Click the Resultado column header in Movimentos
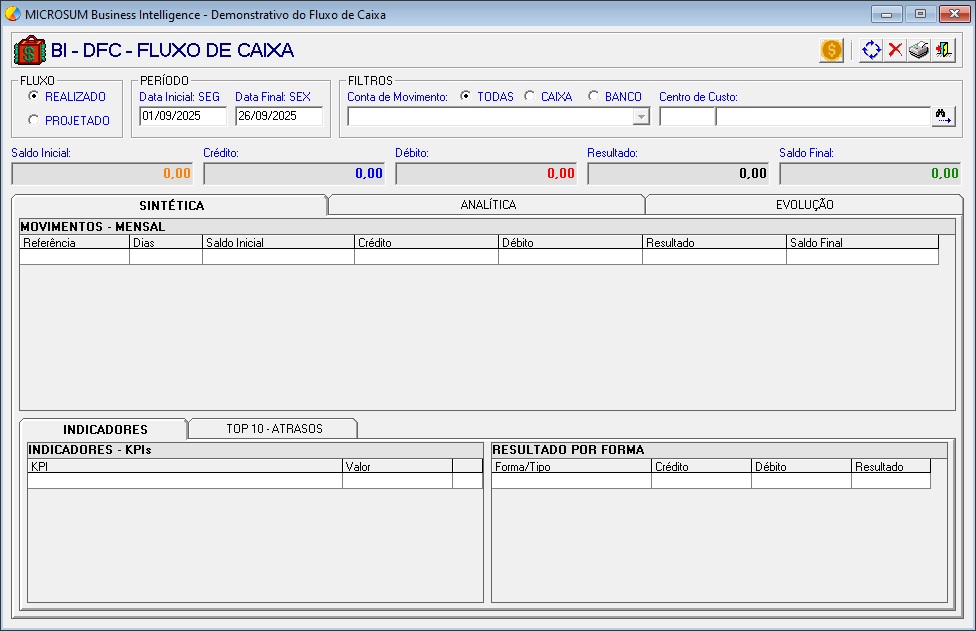Viewport: 976px width, 631px height. pos(715,243)
